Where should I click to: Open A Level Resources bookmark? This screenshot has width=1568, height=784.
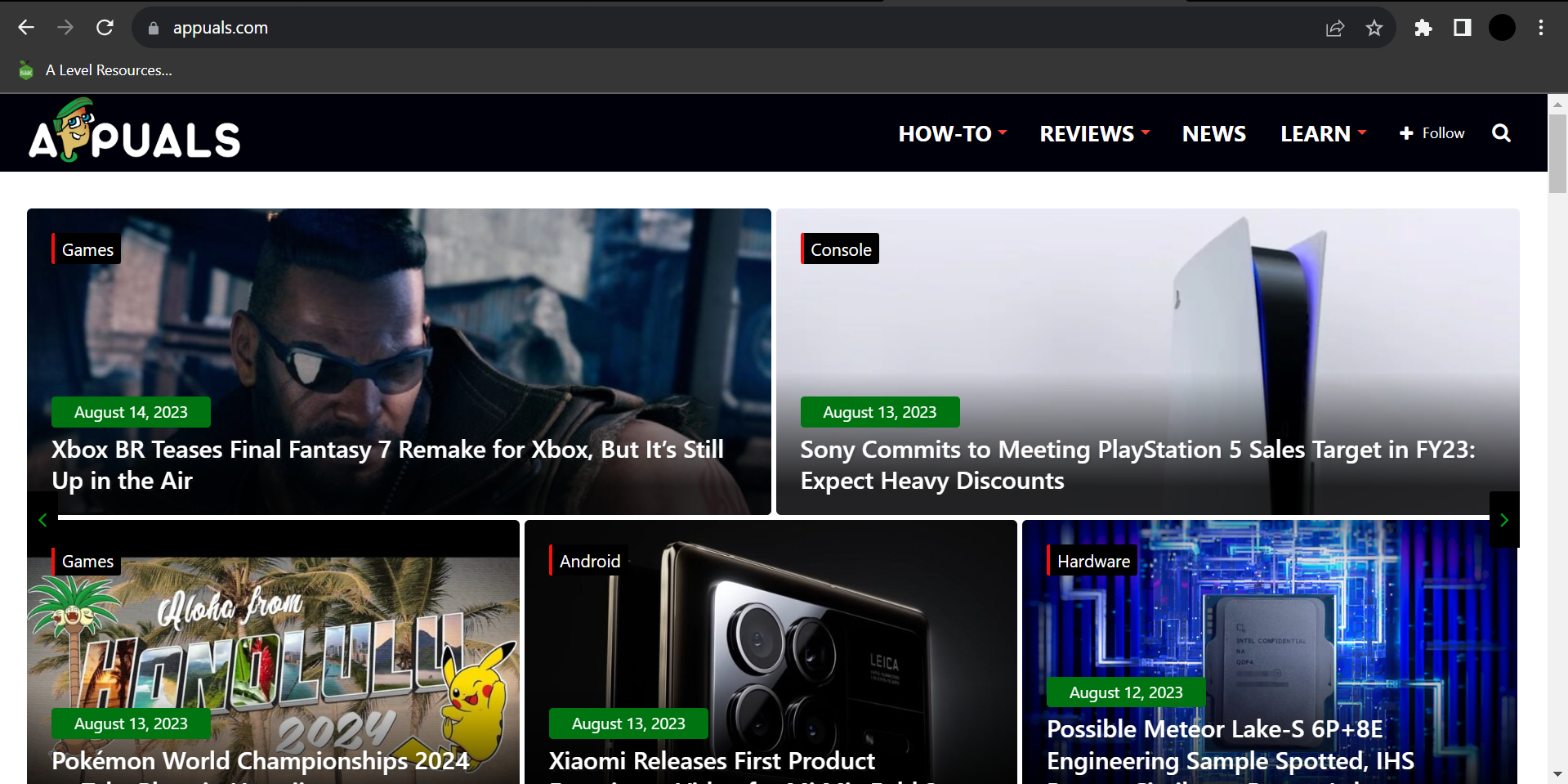(96, 70)
